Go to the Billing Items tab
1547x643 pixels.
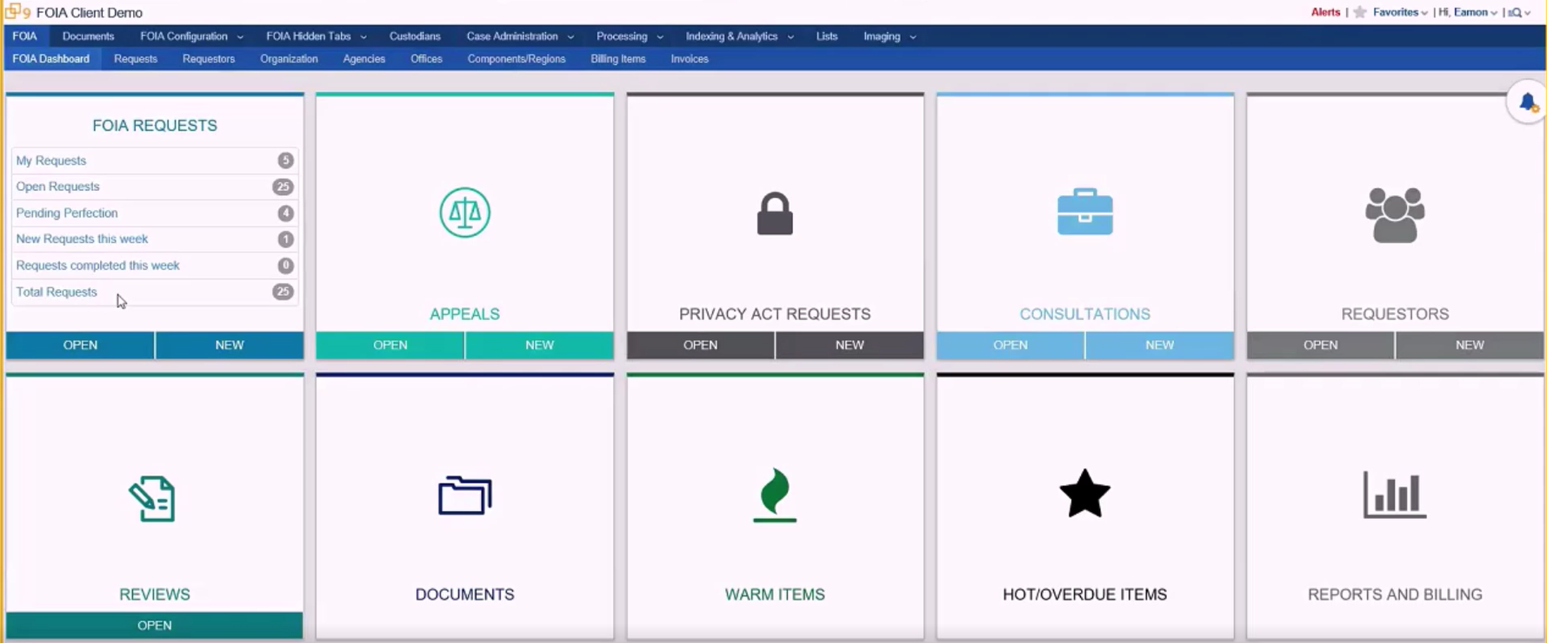tap(618, 59)
